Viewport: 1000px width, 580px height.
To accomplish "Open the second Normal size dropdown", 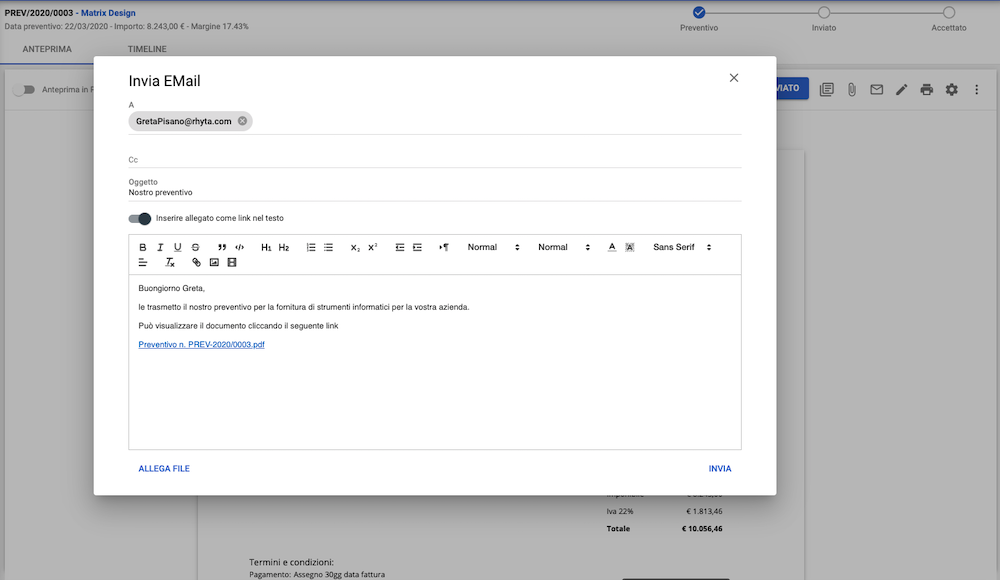I will coord(564,248).
